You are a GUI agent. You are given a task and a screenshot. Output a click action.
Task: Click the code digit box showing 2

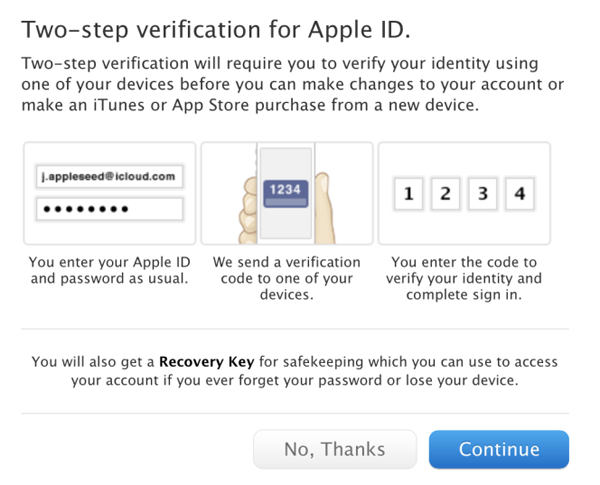445,194
